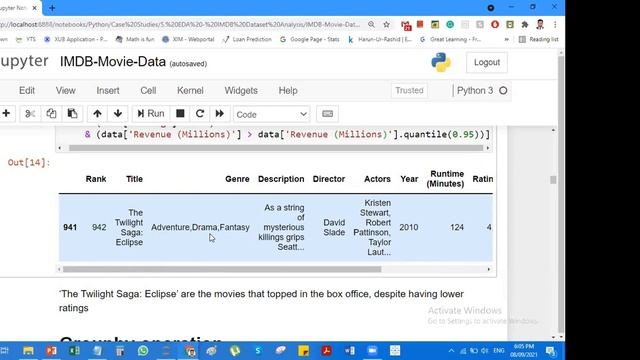Viewport: 640px width, 360px height.
Task: Open Excel from the taskbar
Action: tap(74, 351)
